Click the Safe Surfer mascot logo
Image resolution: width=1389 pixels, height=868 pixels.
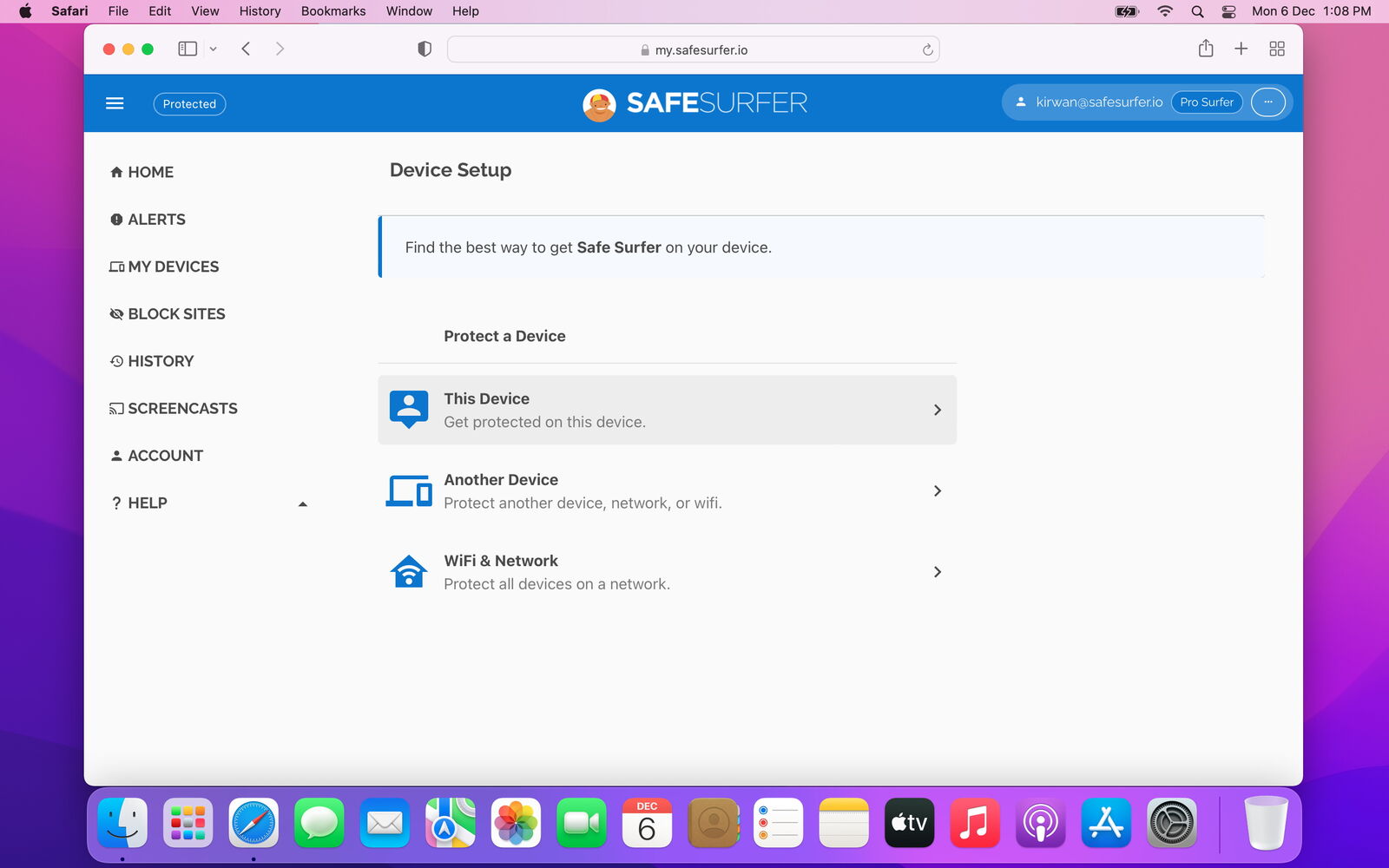599,104
